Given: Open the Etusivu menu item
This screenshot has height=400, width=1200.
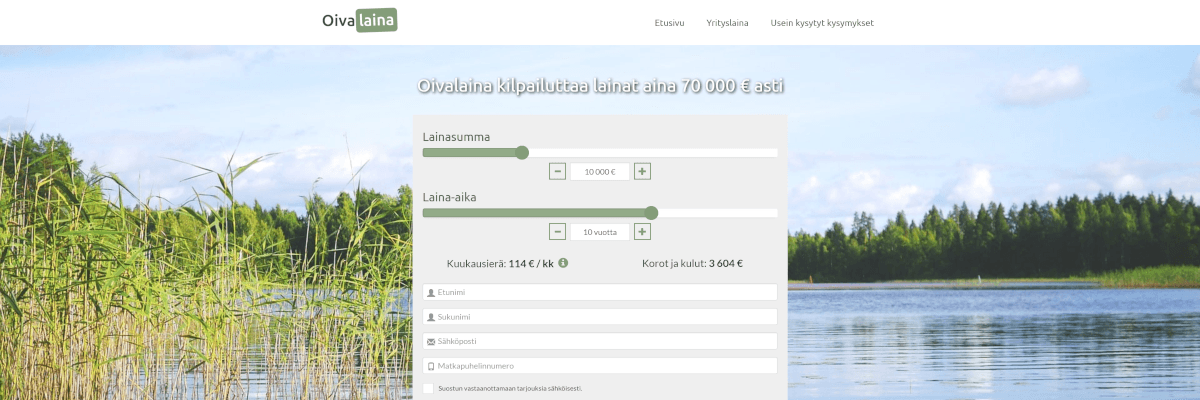Looking at the screenshot, I should [x=669, y=22].
